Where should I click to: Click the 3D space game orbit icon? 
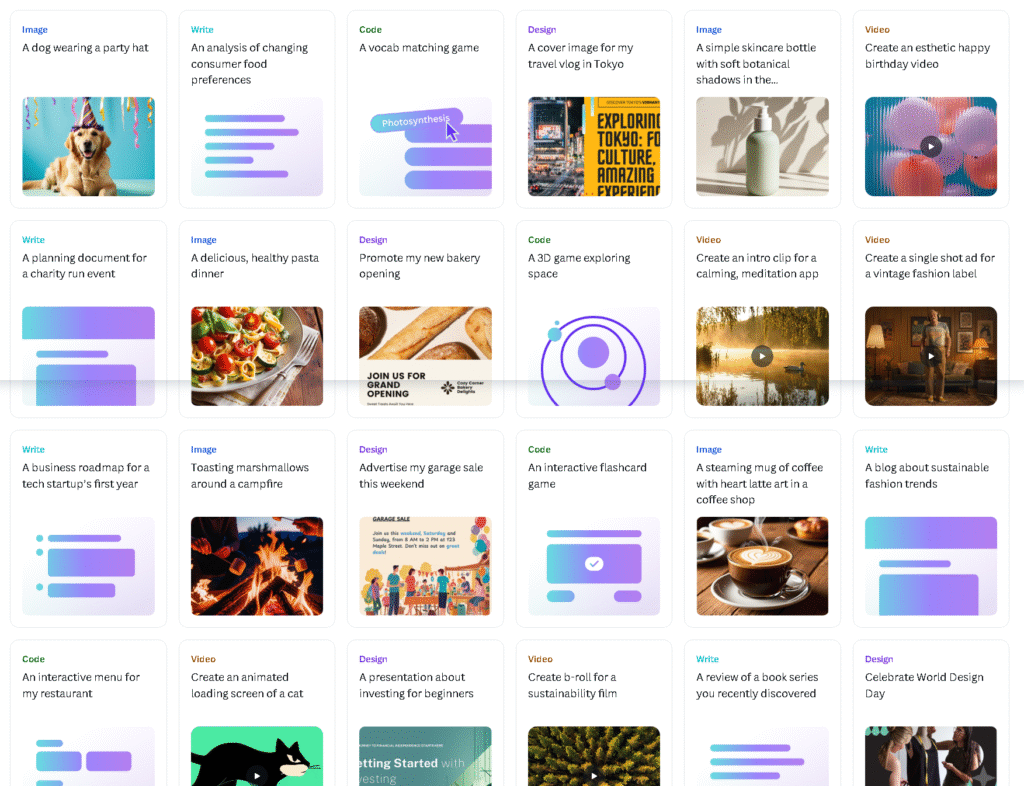(x=593, y=356)
